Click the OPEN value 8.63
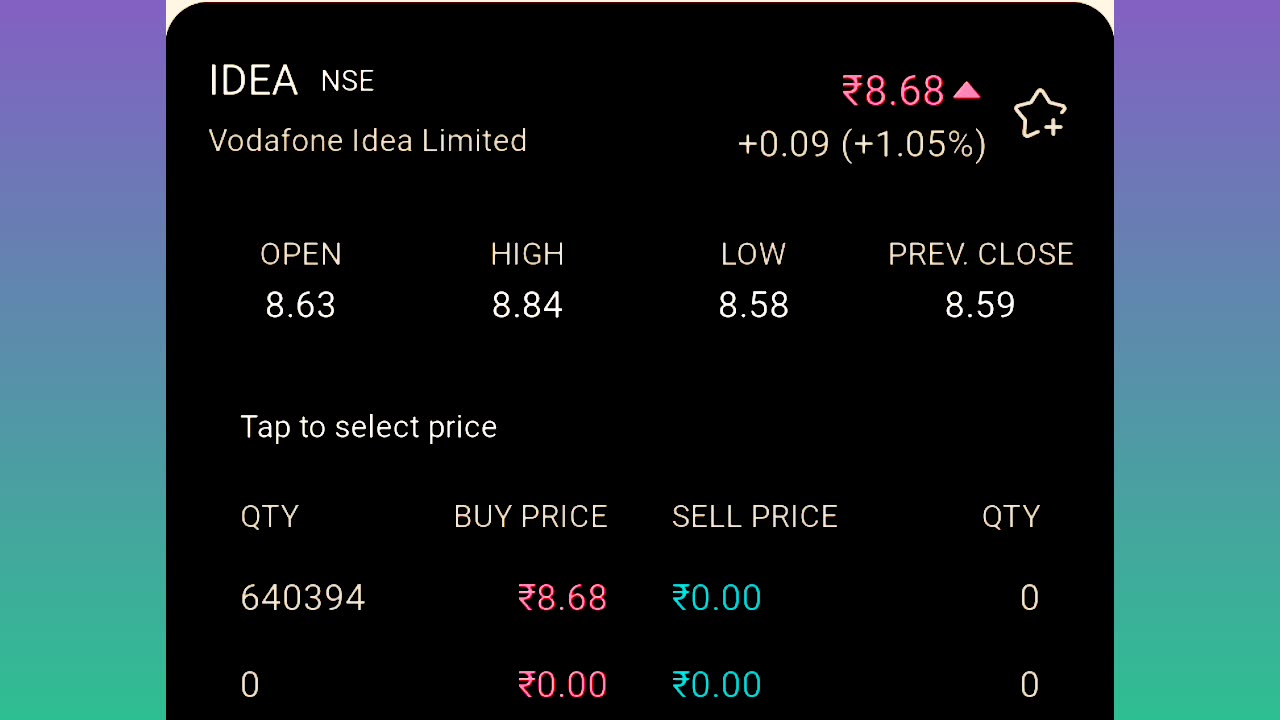1280x720 pixels. tap(300, 305)
